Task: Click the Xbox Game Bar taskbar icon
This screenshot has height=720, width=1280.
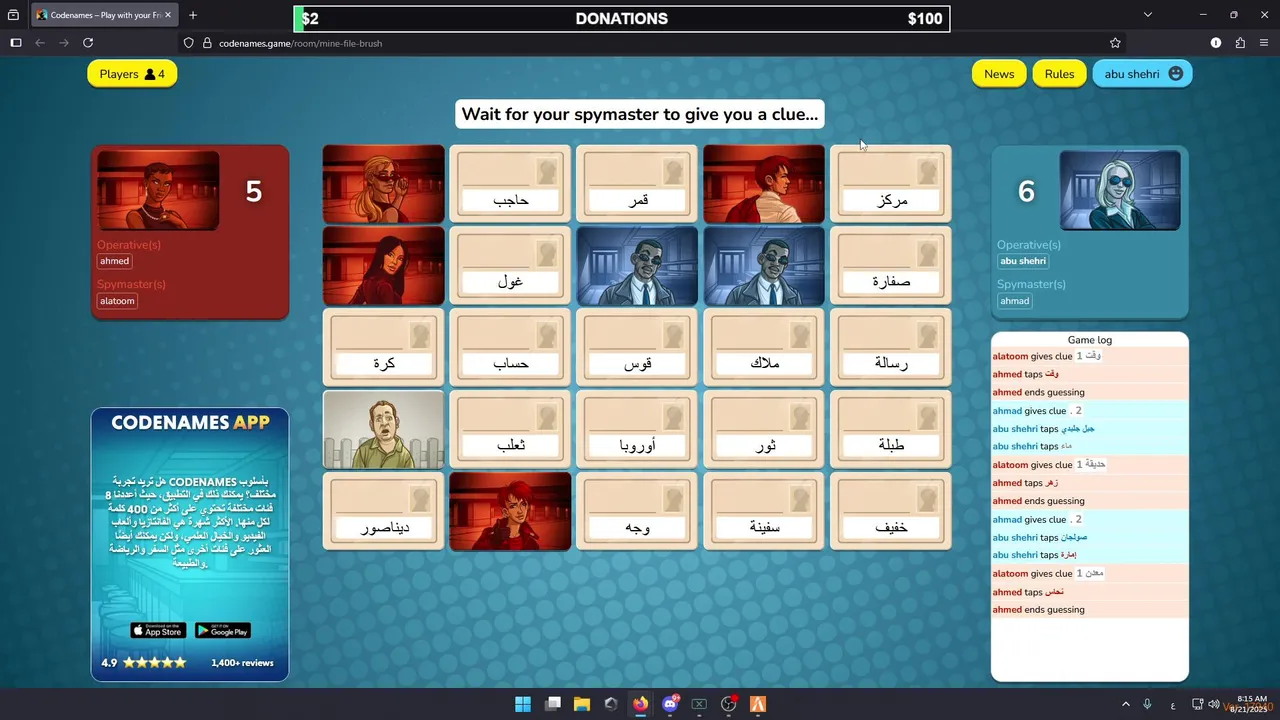Action: point(699,704)
